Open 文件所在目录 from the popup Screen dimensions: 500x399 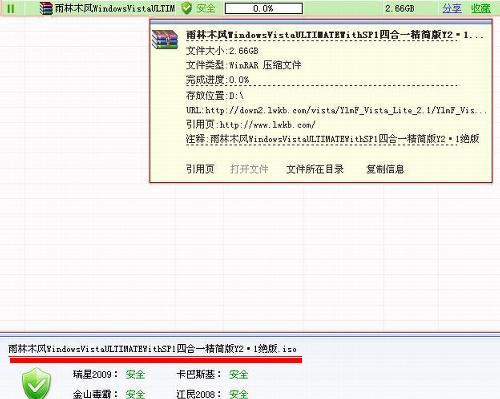click(x=315, y=169)
